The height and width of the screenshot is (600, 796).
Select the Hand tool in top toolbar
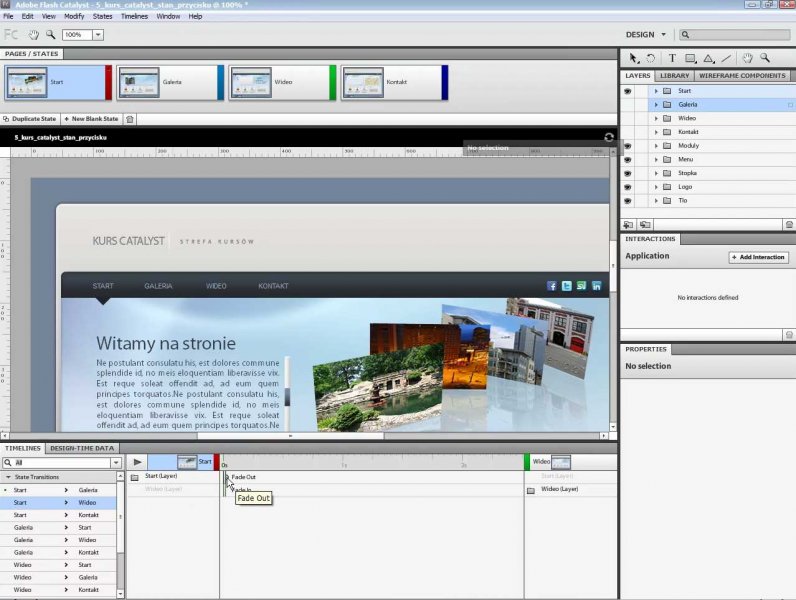click(x=33, y=35)
